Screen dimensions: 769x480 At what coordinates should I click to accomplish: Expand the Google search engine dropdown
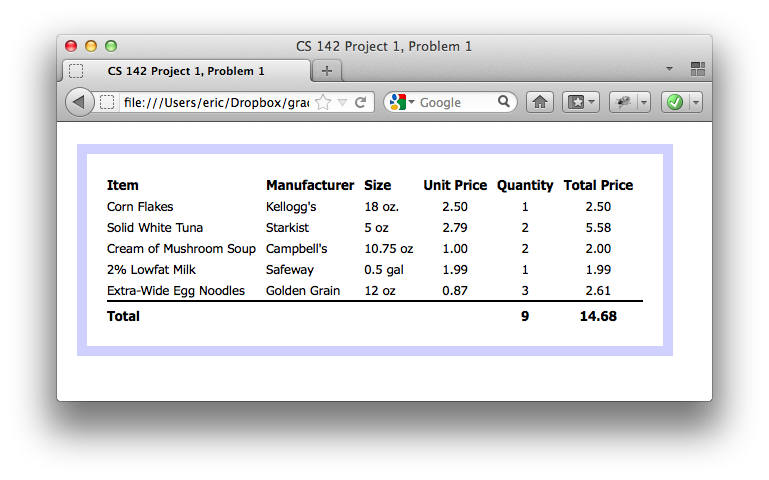[402, 102]
